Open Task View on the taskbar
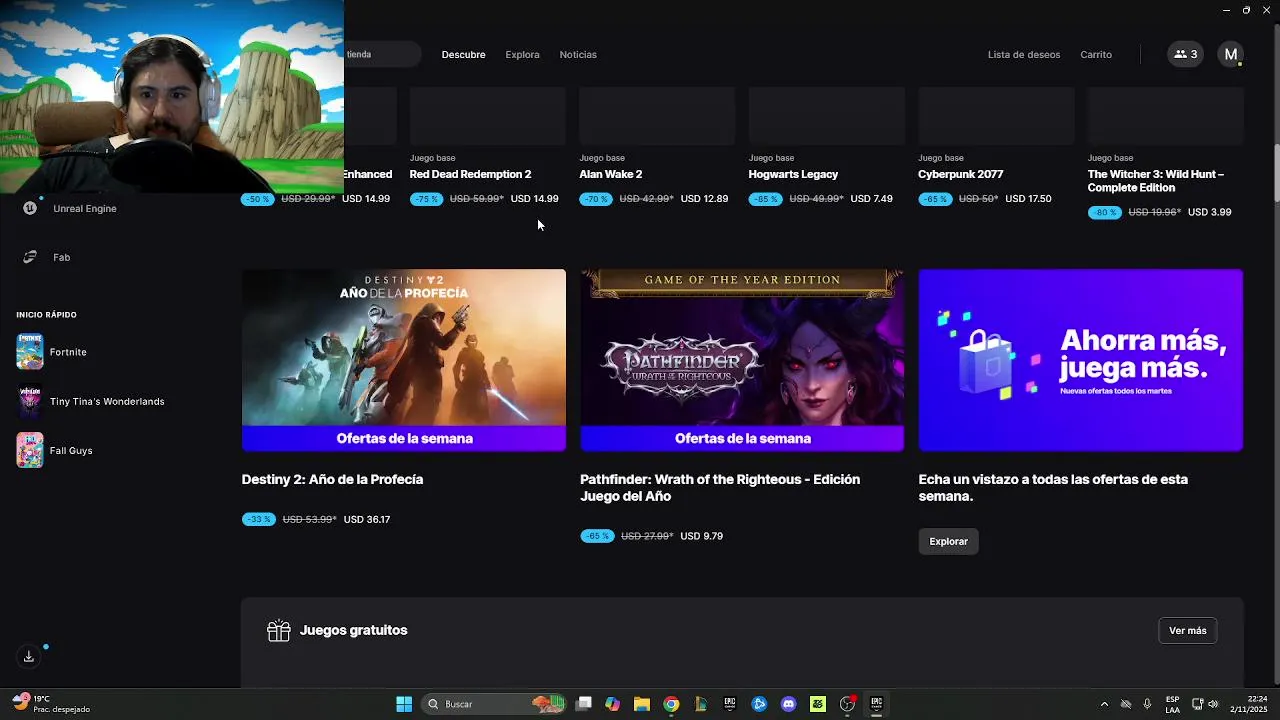This screenshot has width=1280, height=720. [584, 704]
